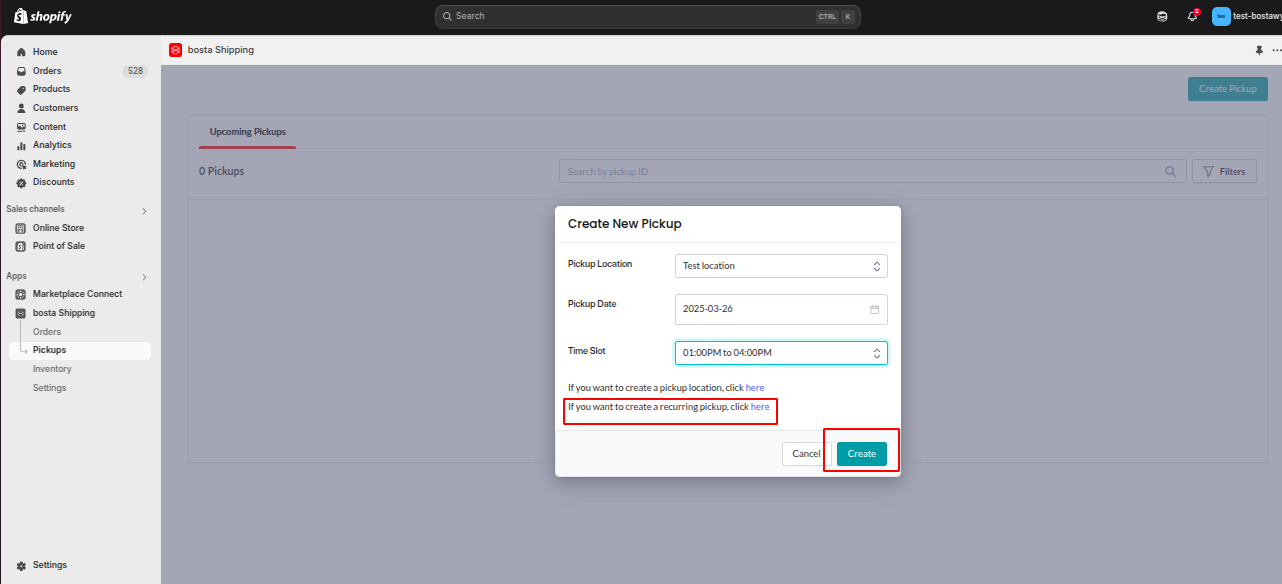Select the Upcoming Pickups tab
Screen dimensions: 1282x584
point(247,132)
